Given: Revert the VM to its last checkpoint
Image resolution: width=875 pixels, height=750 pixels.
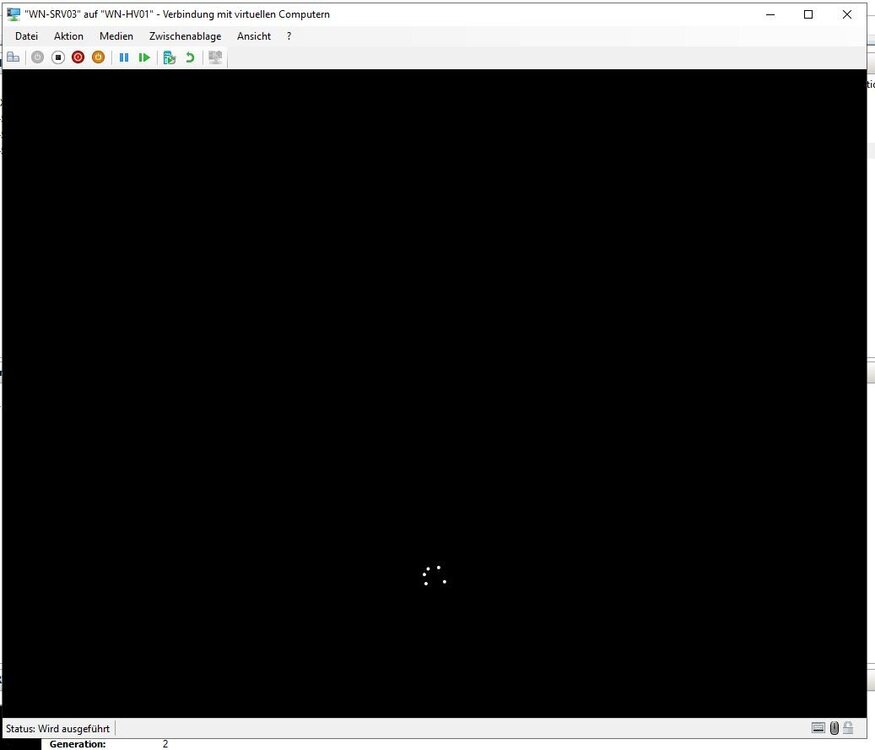Looking at the screenshot, I should 189,57.
